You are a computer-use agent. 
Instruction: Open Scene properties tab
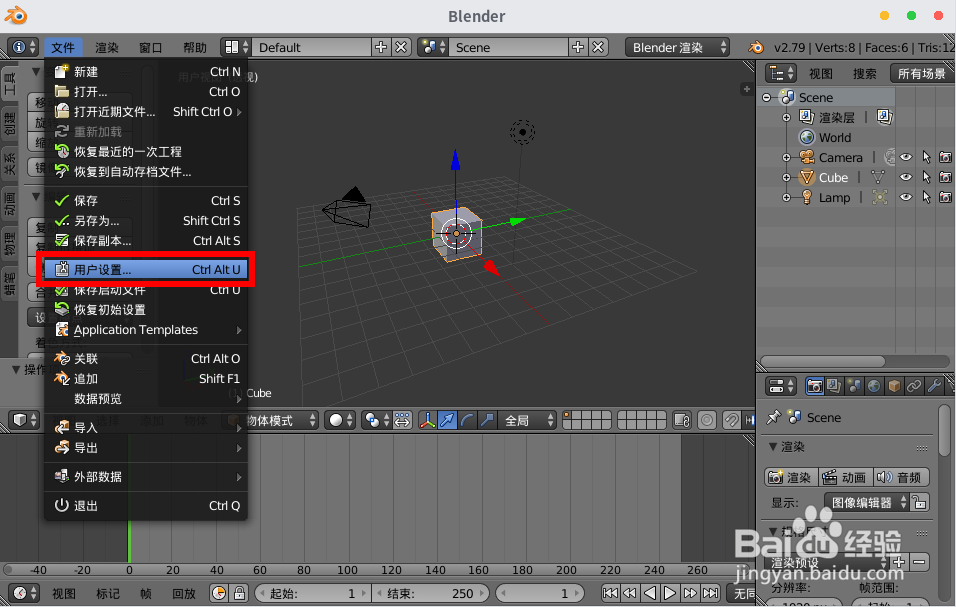pyautogui.click(x=854, y=386)
